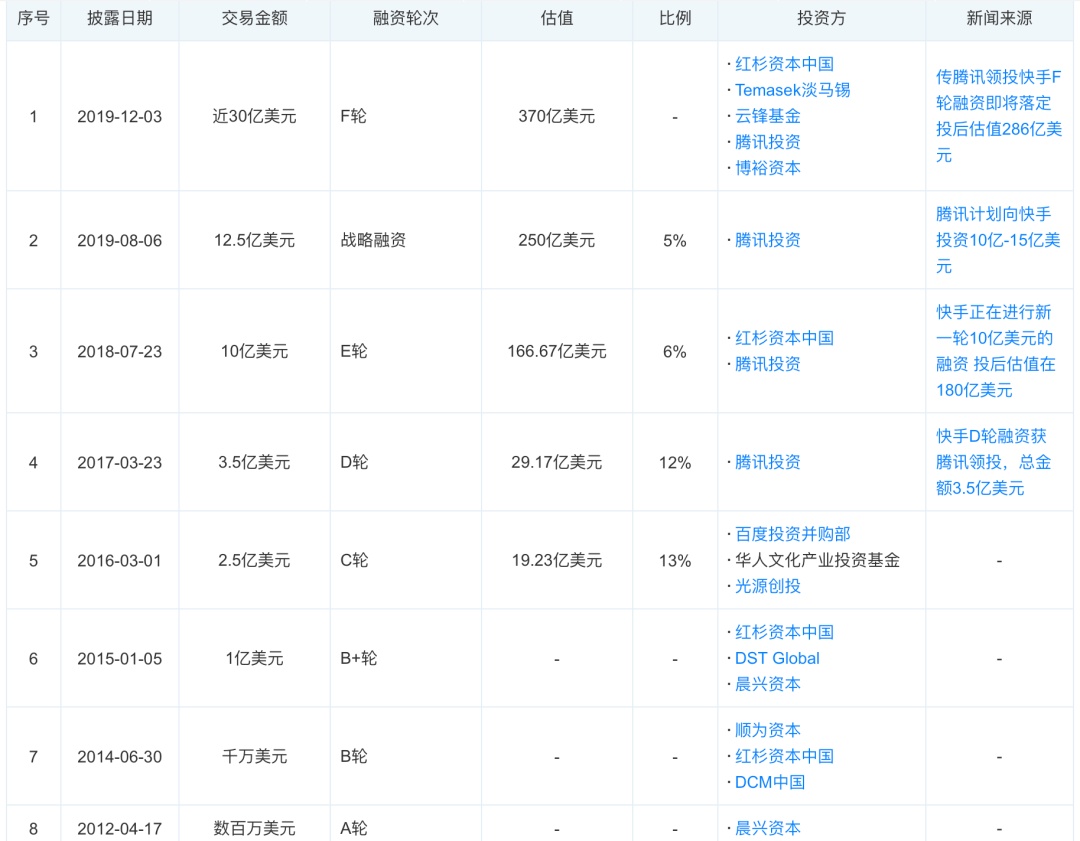
Task: Select the 博裕资本 investor link
Action: [767, 168]
